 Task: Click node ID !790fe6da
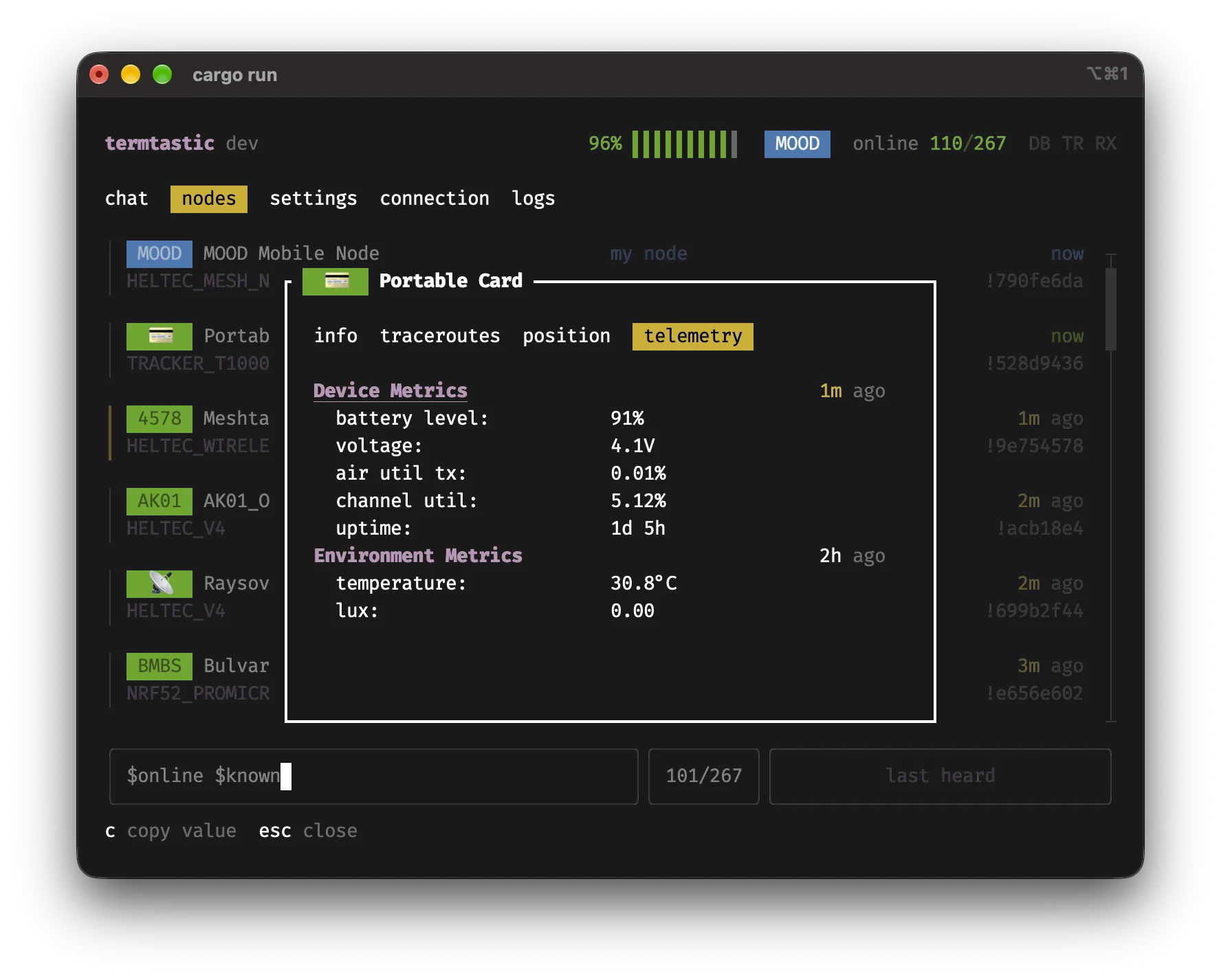(x=1034, y=281)
